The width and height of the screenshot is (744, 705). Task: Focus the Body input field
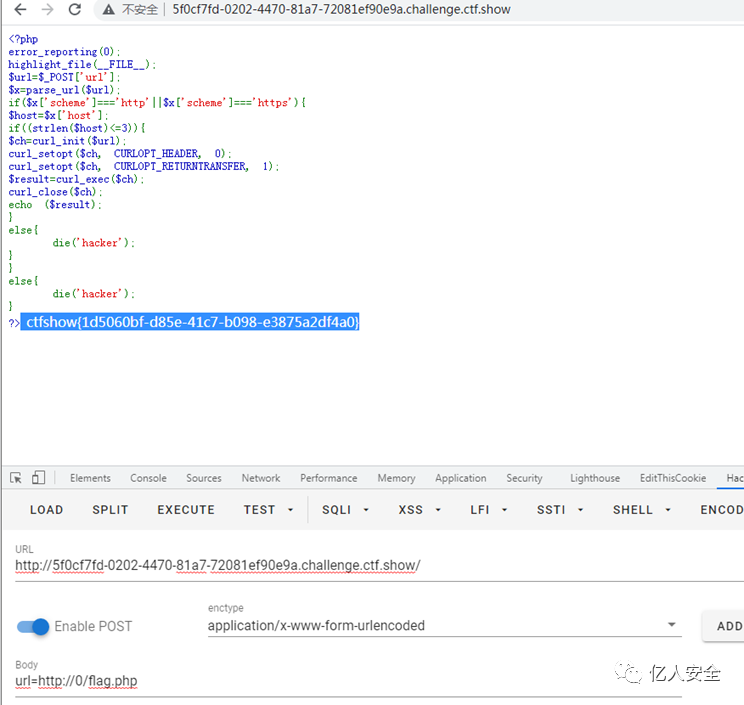[x=348, y=681]
